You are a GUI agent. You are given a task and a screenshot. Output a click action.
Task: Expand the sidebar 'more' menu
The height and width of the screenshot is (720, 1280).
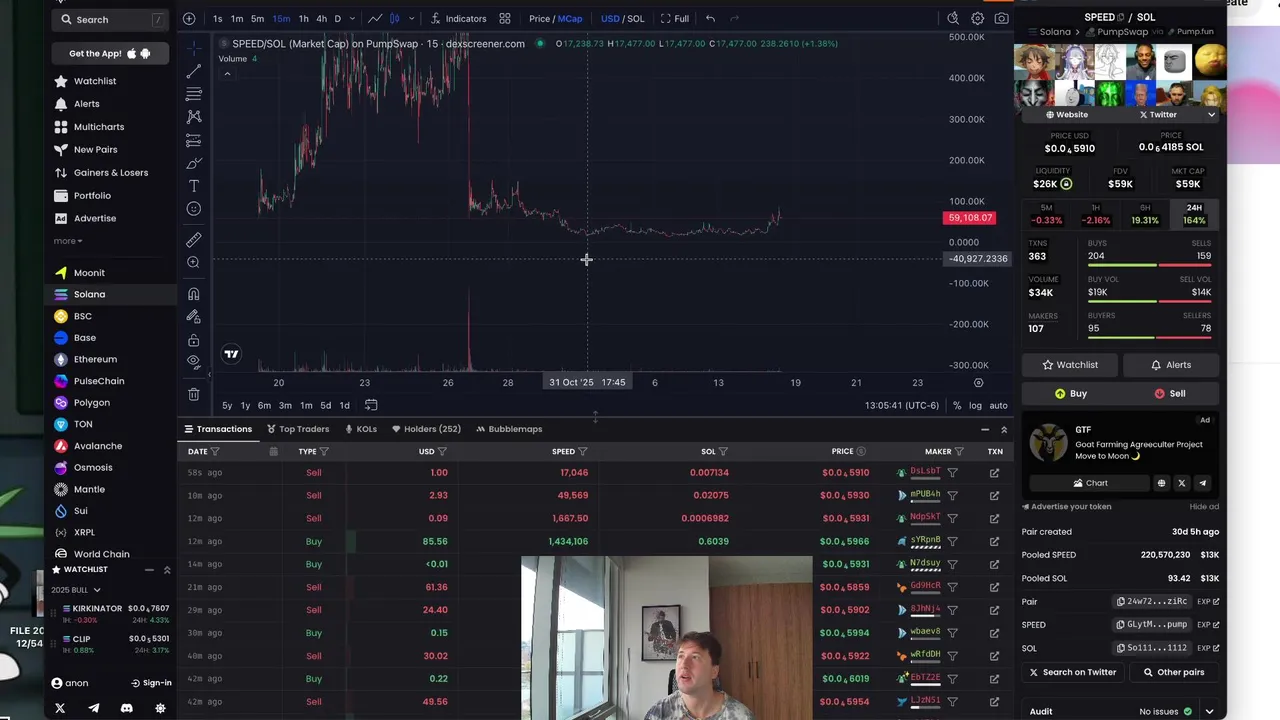68,241
